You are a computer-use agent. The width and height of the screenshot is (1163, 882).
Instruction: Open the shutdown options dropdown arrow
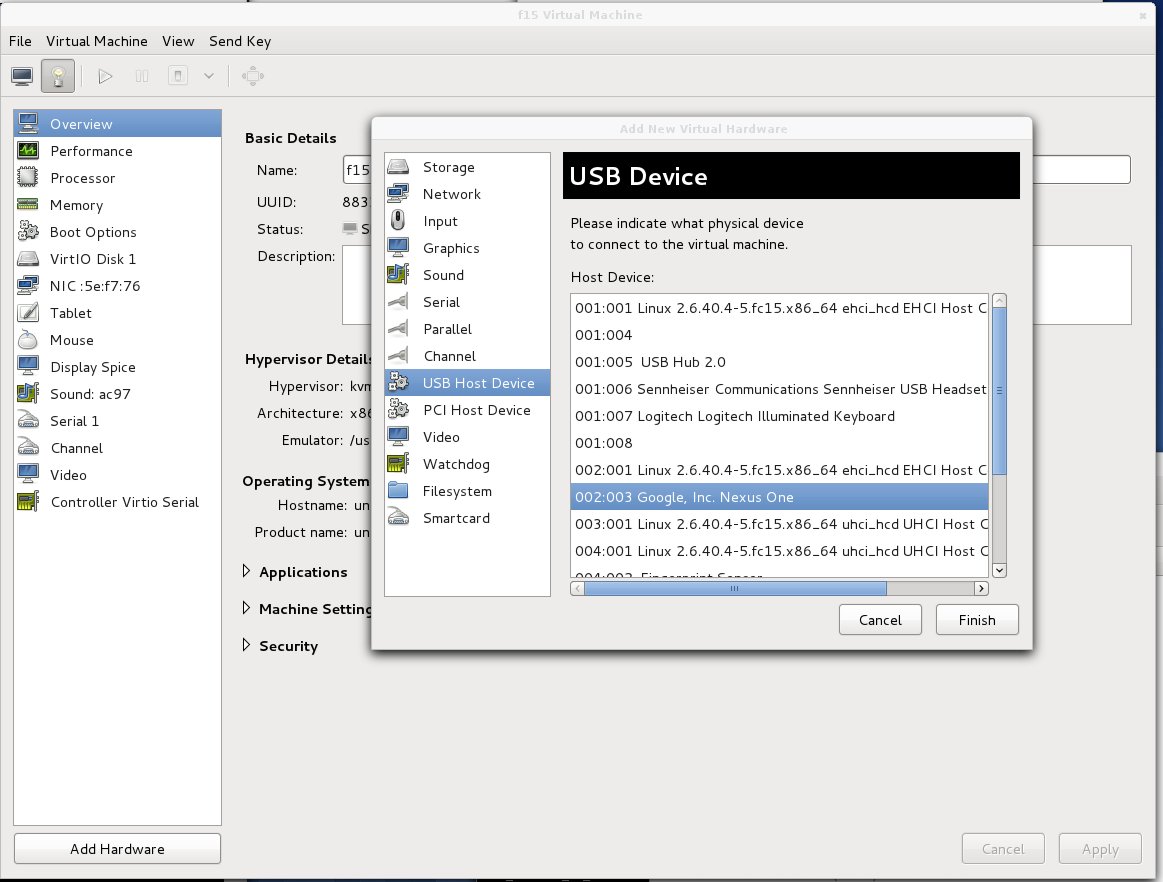click(x=209, y=76)
